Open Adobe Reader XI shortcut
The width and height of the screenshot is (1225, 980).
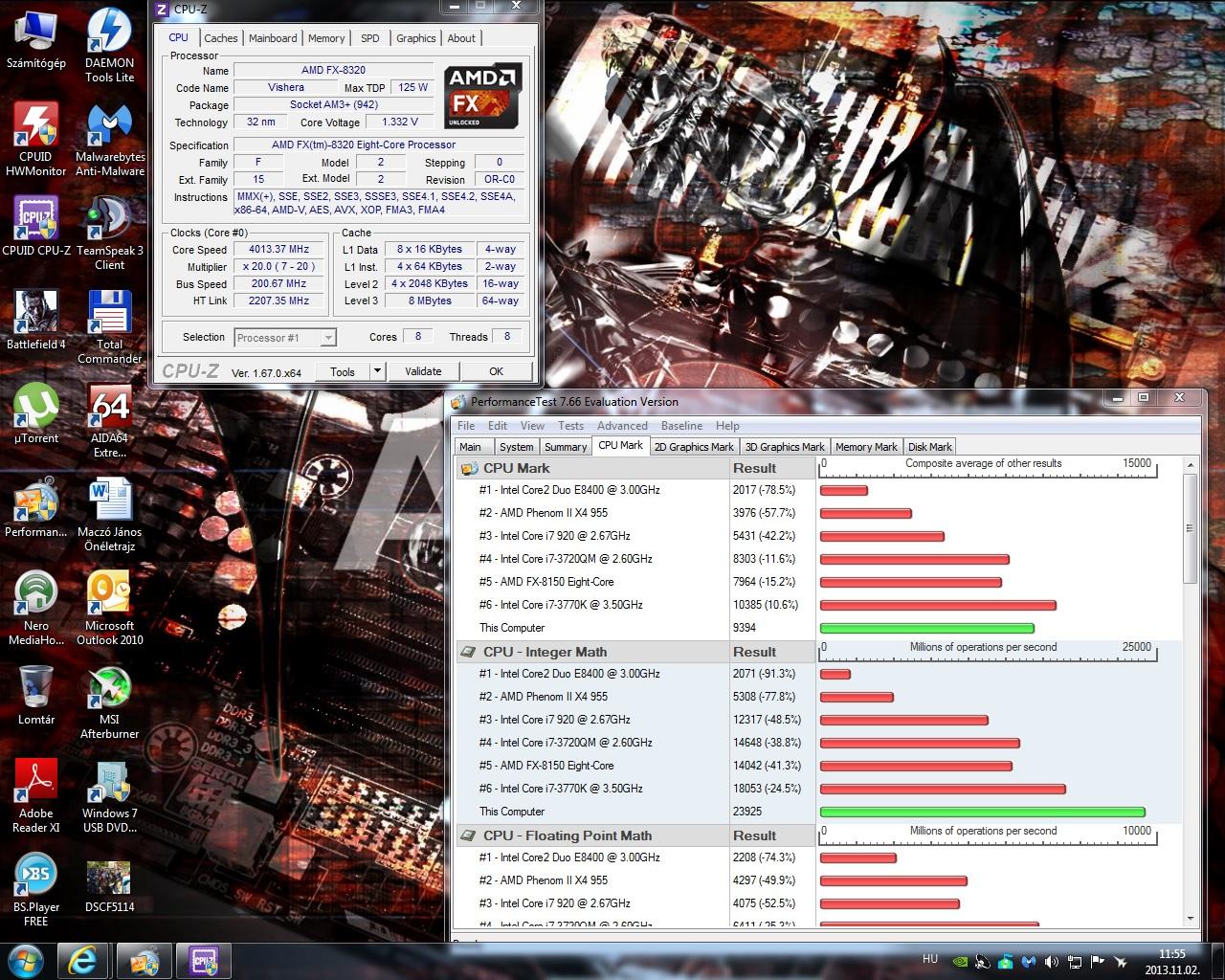coord(36,796)
